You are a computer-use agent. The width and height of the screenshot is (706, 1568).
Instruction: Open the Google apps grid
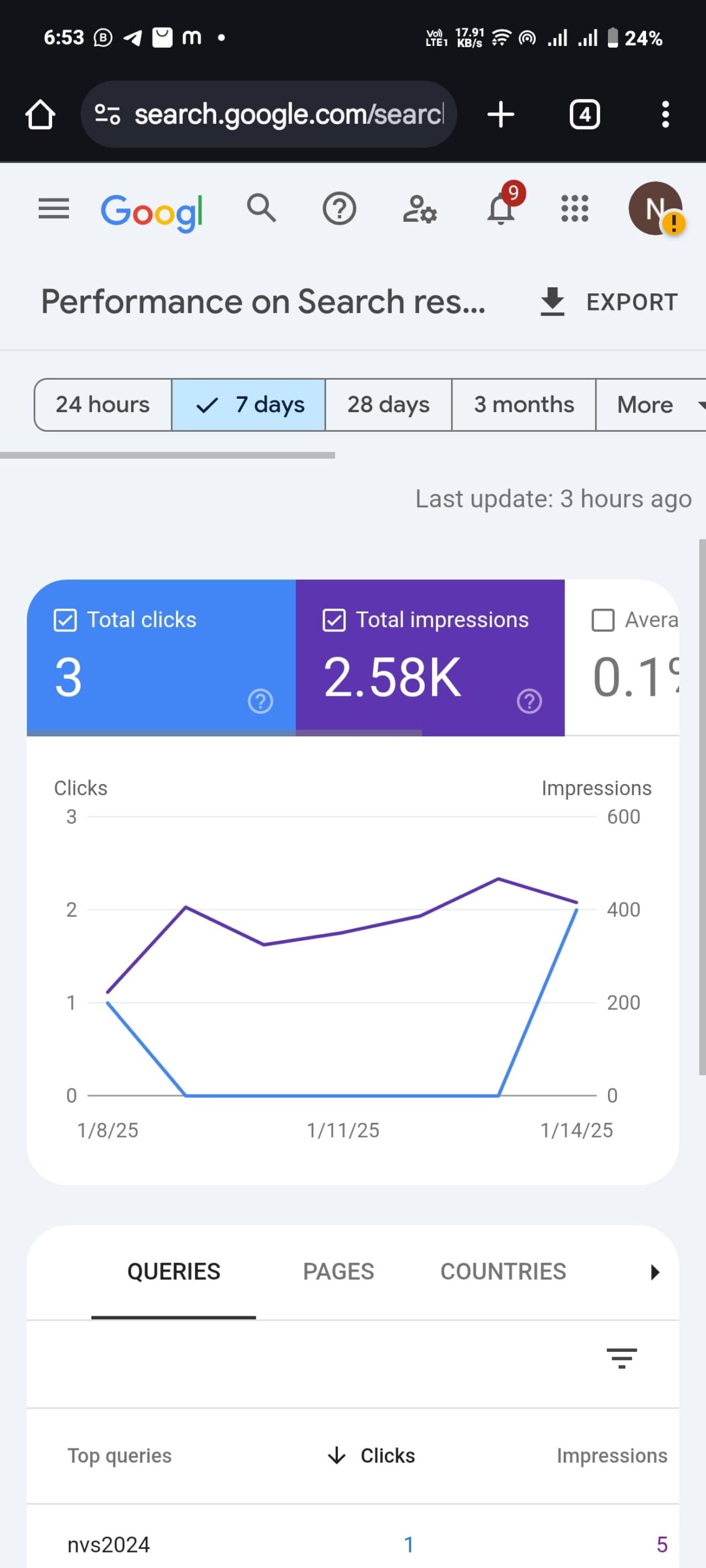click(x=575, y=209)
